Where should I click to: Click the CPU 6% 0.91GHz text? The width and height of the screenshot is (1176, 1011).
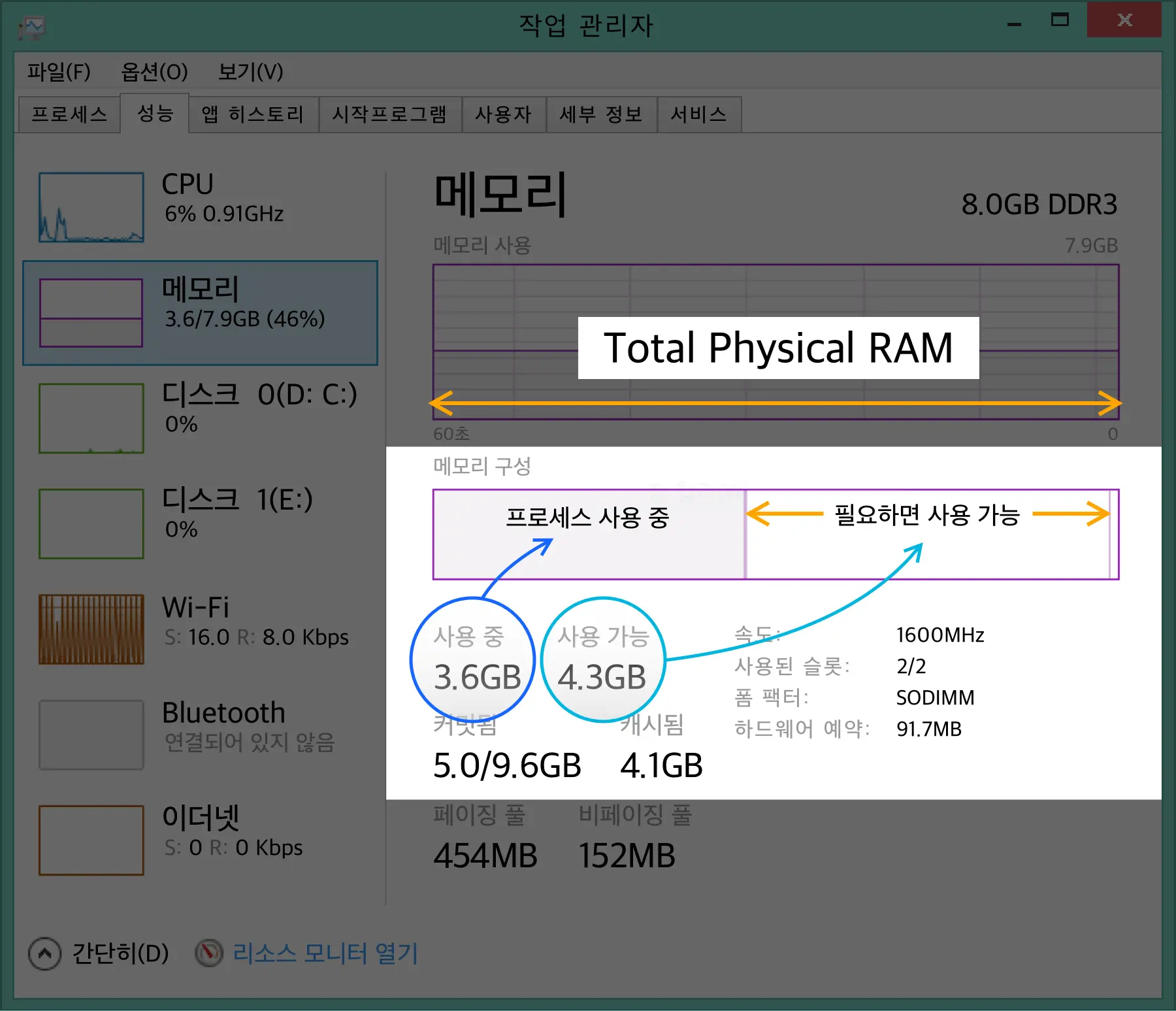click(223, 214)
